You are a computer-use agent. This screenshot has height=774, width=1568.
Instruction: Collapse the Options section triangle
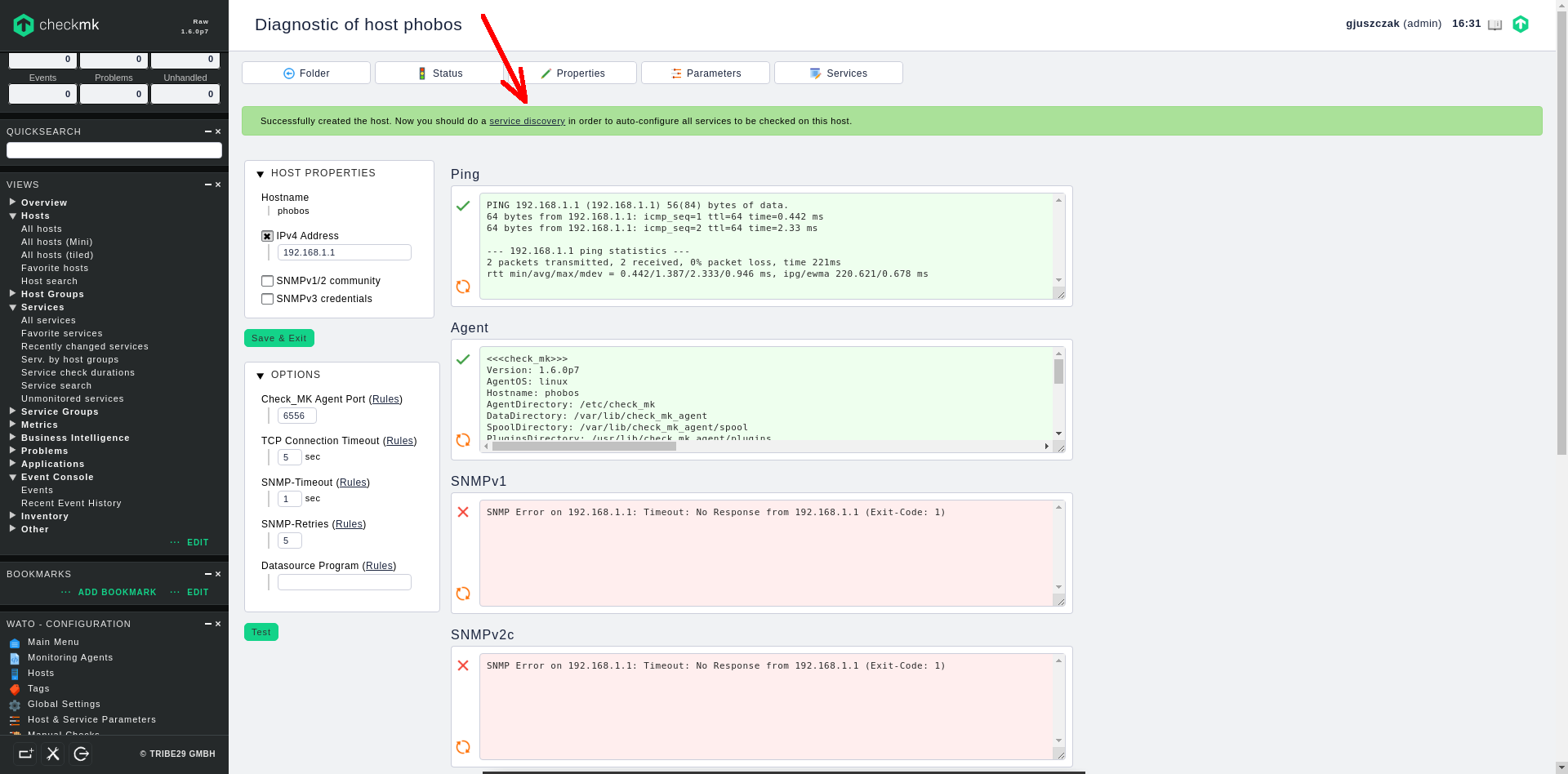[261, 376]
